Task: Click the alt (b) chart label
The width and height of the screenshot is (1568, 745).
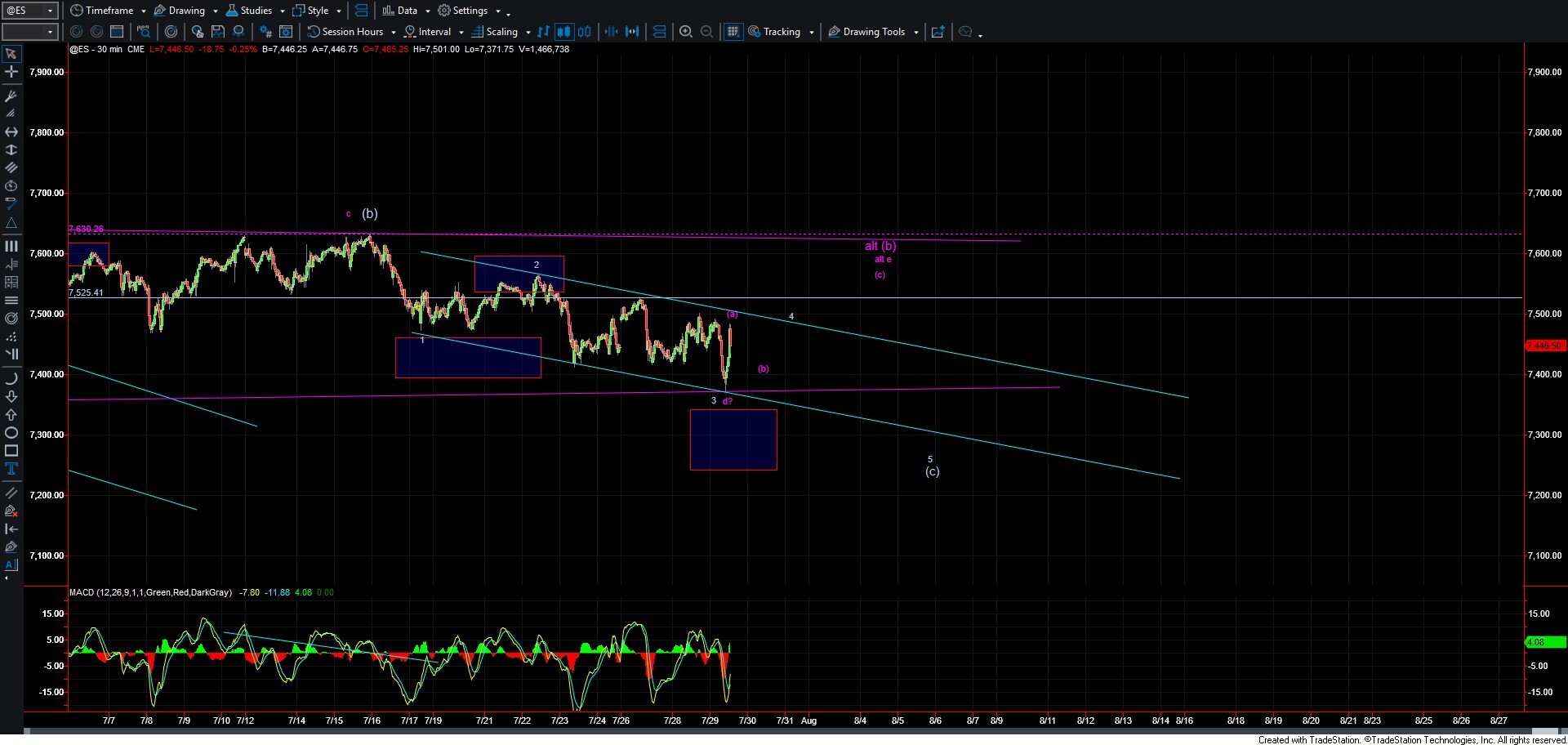Action: (x=880, y=246)
